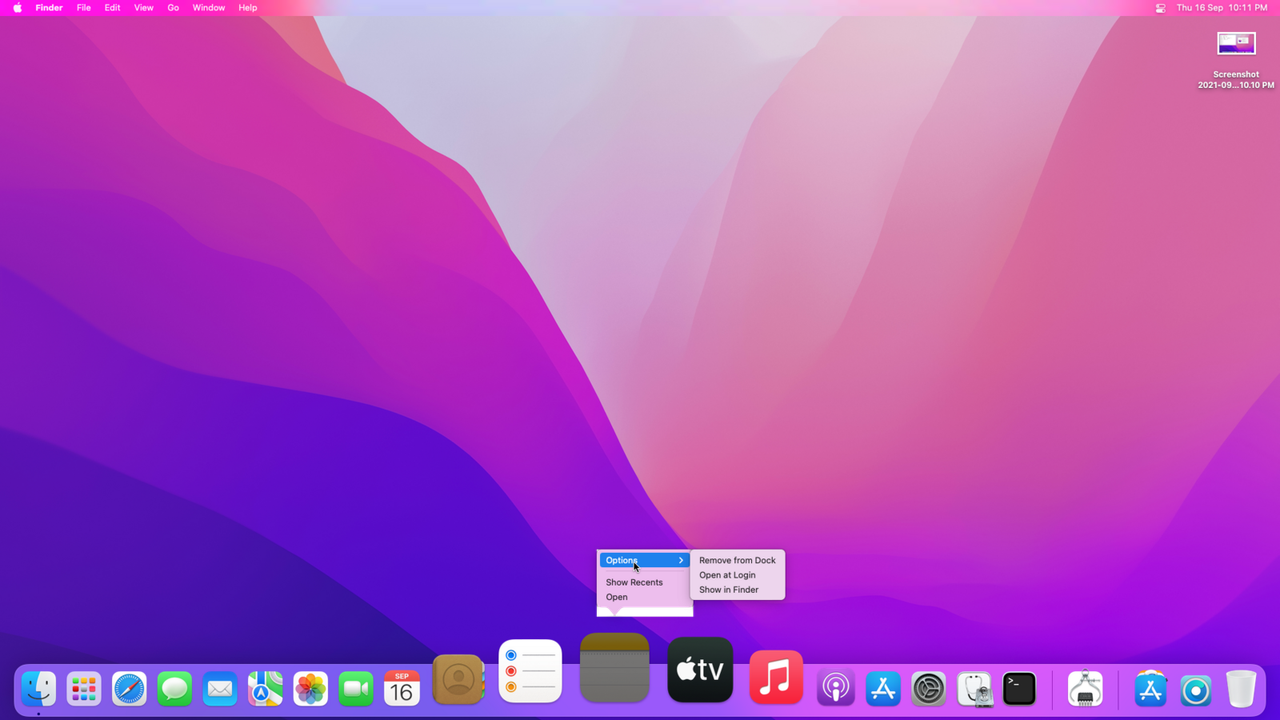1280x720 pixels.
Task: Open Control Centre in menu bar
Action: [x=1160, y=8]
